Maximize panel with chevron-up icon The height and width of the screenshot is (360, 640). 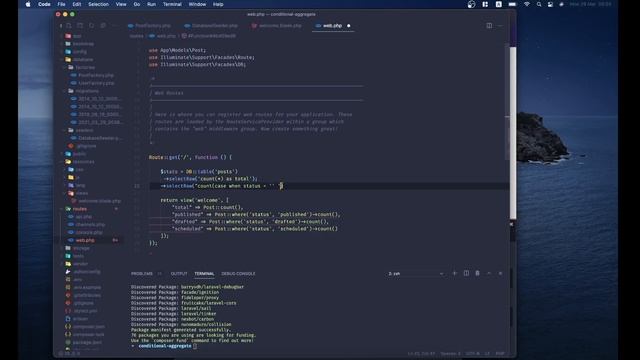[489, 273]
